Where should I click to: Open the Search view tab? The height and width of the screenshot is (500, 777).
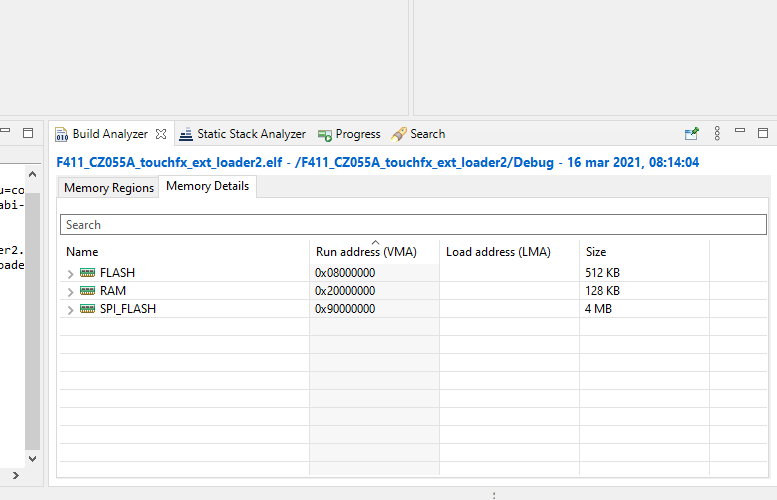coord(428,134)
